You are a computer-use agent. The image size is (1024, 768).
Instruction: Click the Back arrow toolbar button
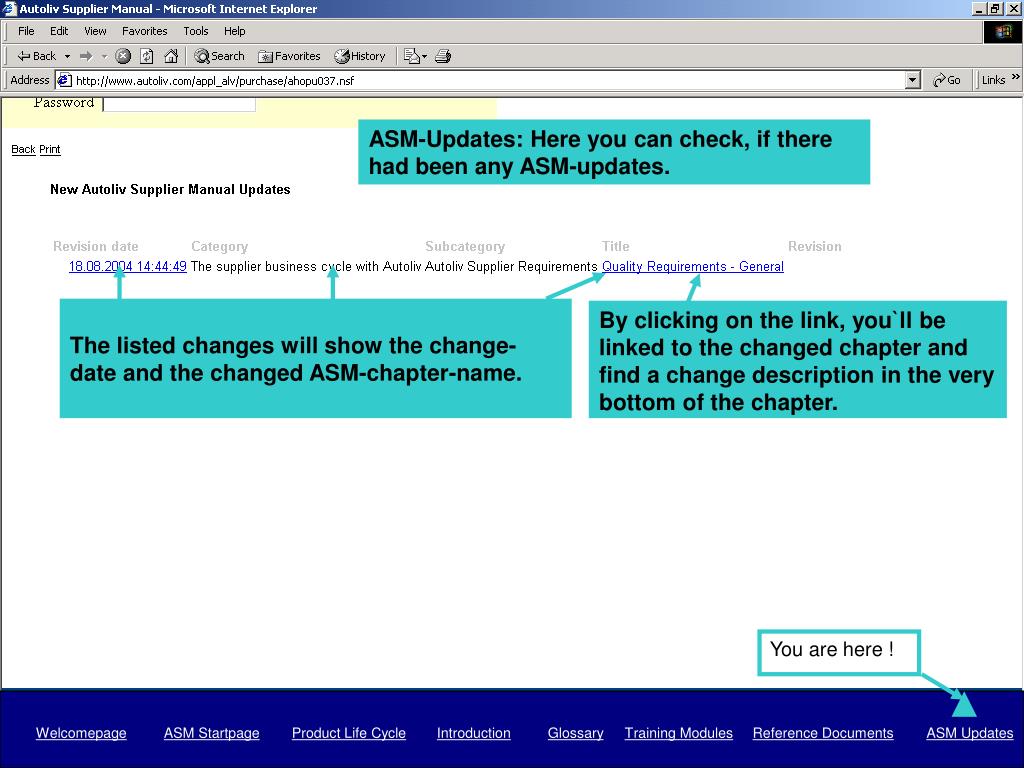(36, 56)
